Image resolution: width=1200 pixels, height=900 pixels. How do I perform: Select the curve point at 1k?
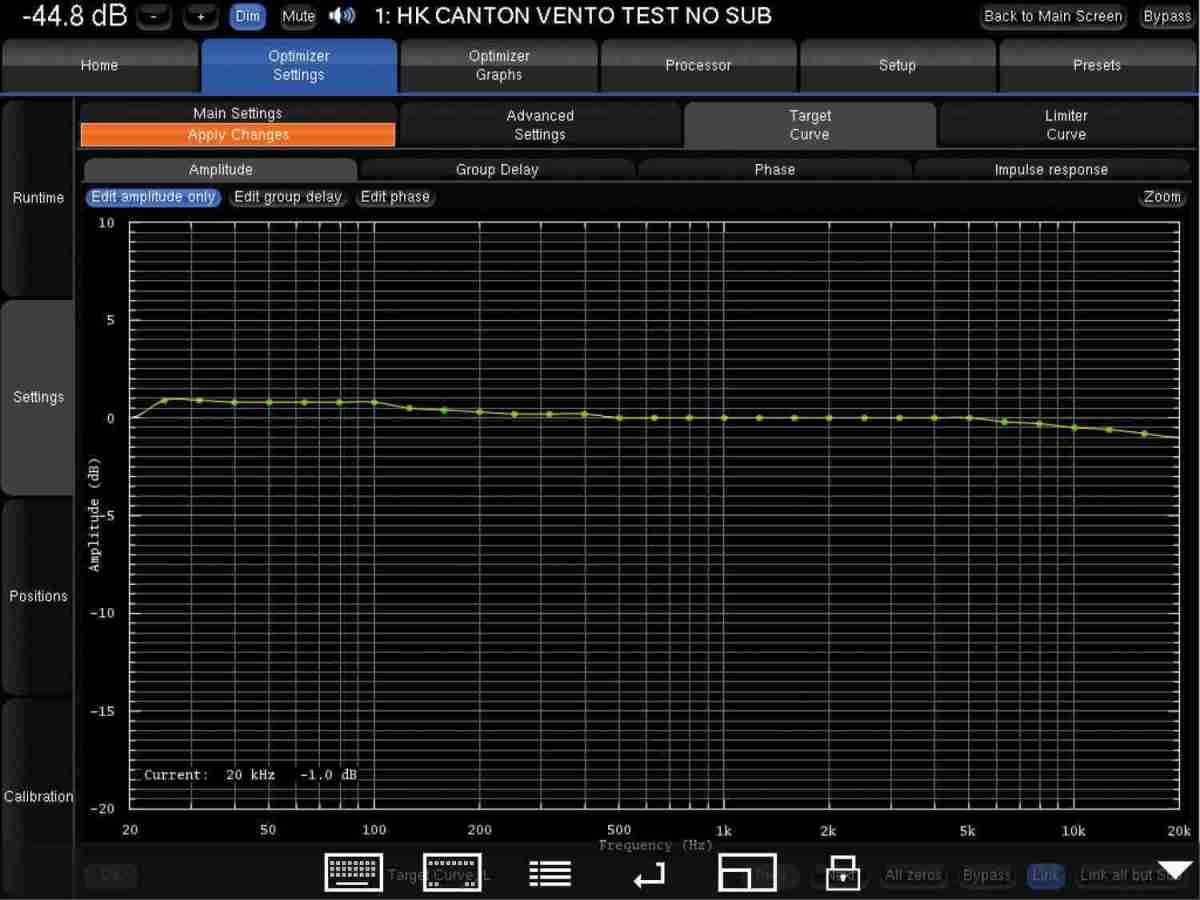[x=724, y=417]
